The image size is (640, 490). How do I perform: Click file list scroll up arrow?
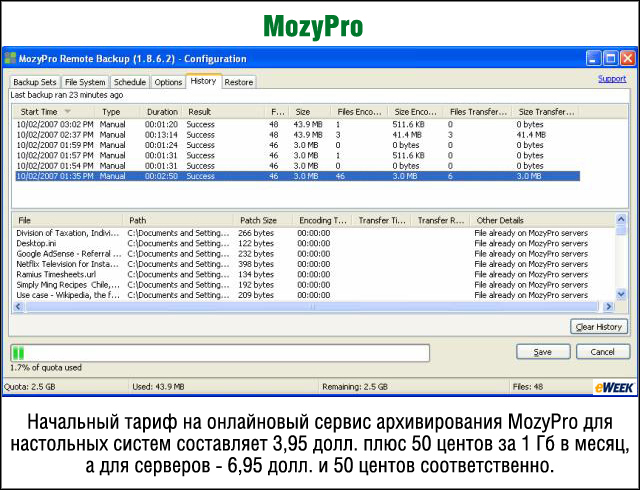621,219
